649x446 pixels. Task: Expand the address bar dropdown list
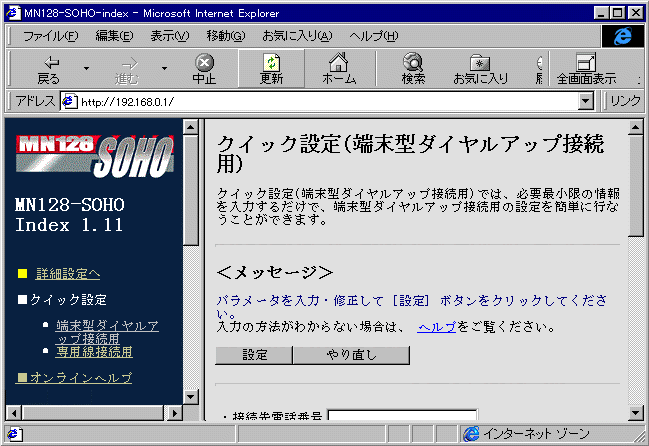[x=586, y=101]
